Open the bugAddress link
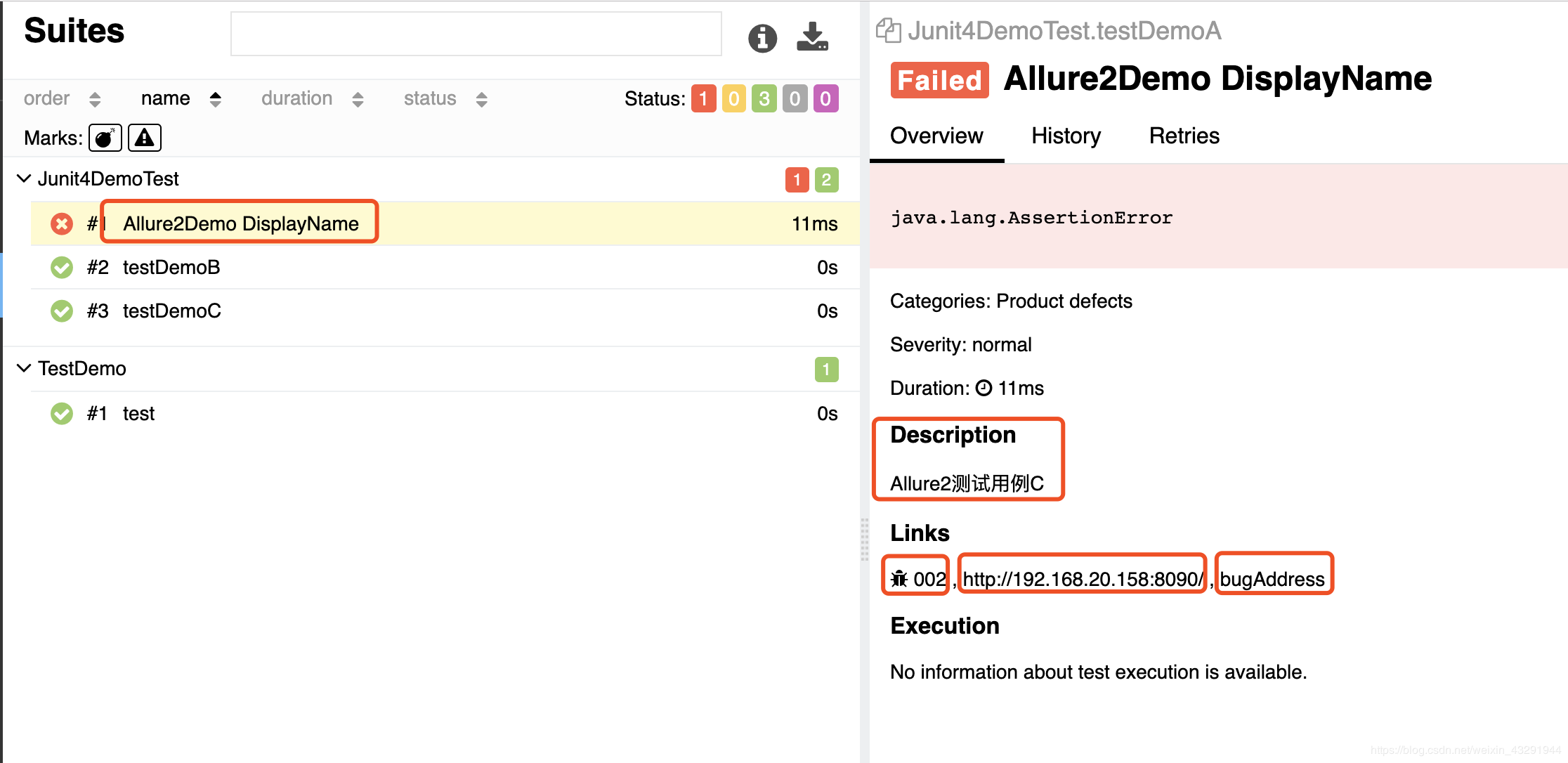 [1272, 579]
